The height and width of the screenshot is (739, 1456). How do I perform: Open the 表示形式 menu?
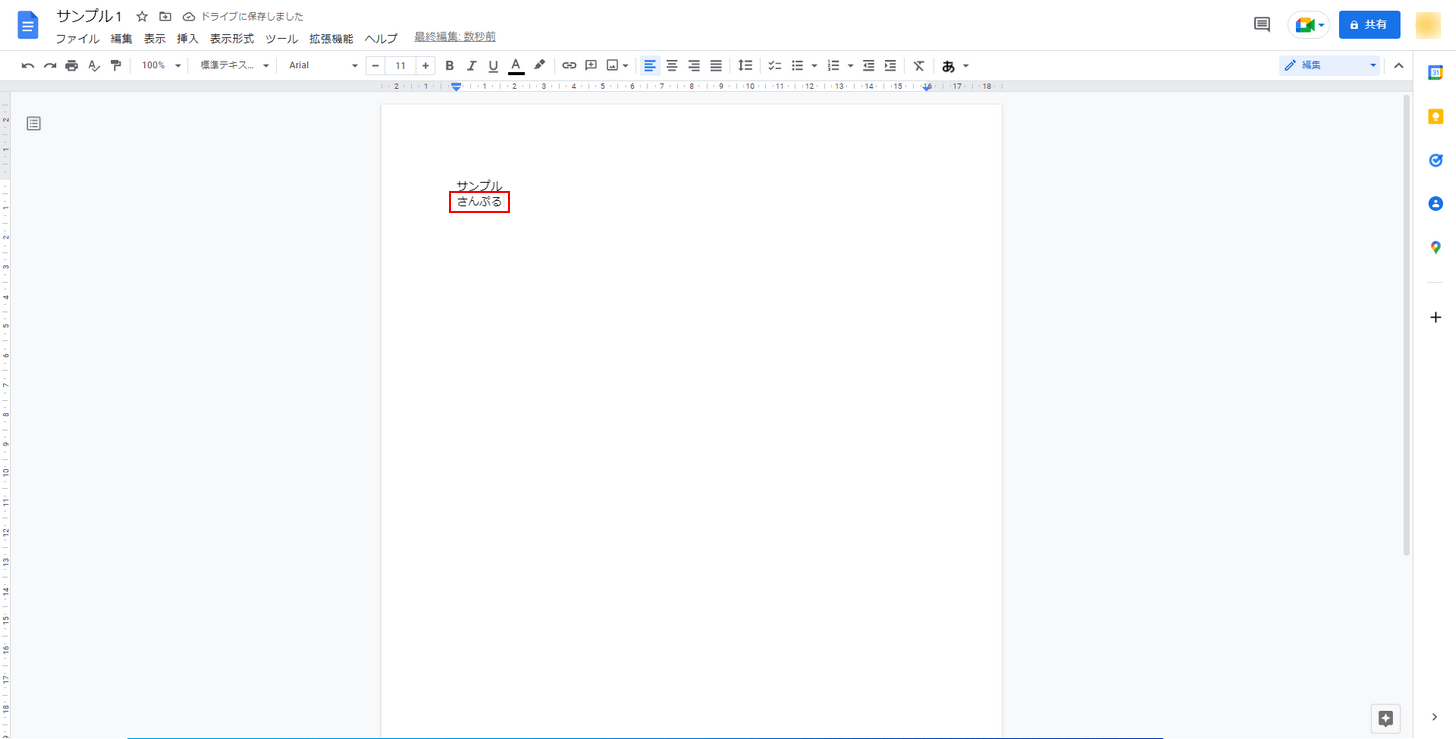tap(231, 39)
